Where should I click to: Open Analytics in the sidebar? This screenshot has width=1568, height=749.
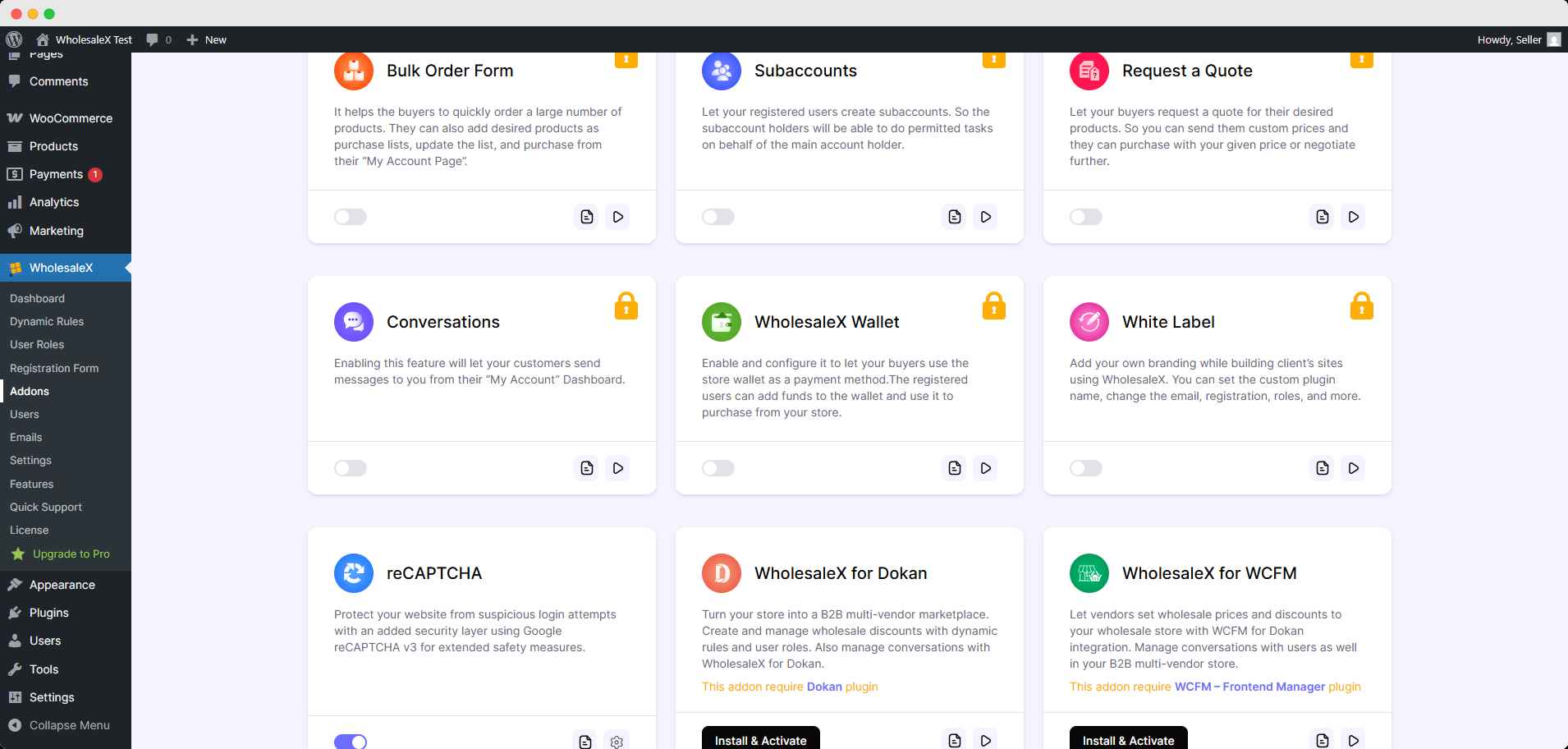tap(66, 202)
